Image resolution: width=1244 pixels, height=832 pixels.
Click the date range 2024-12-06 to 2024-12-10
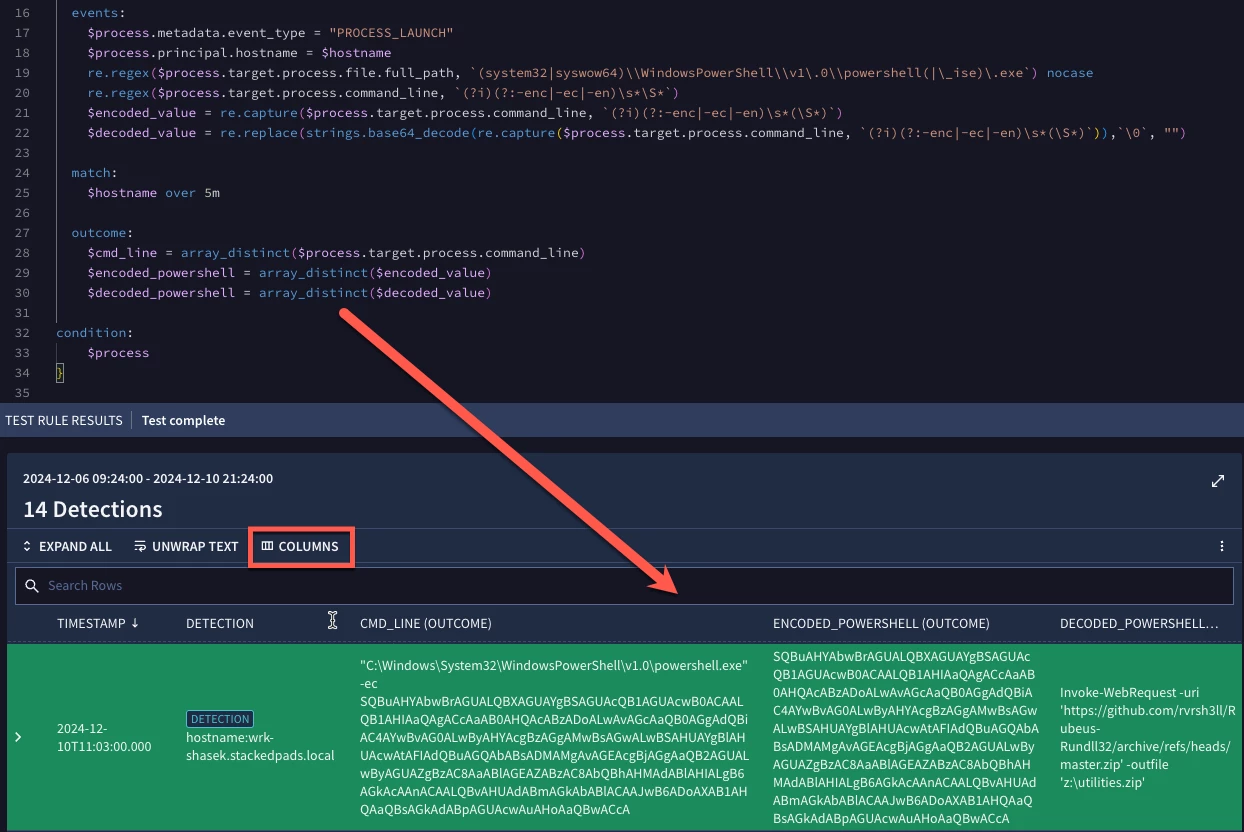click(148, 479)
